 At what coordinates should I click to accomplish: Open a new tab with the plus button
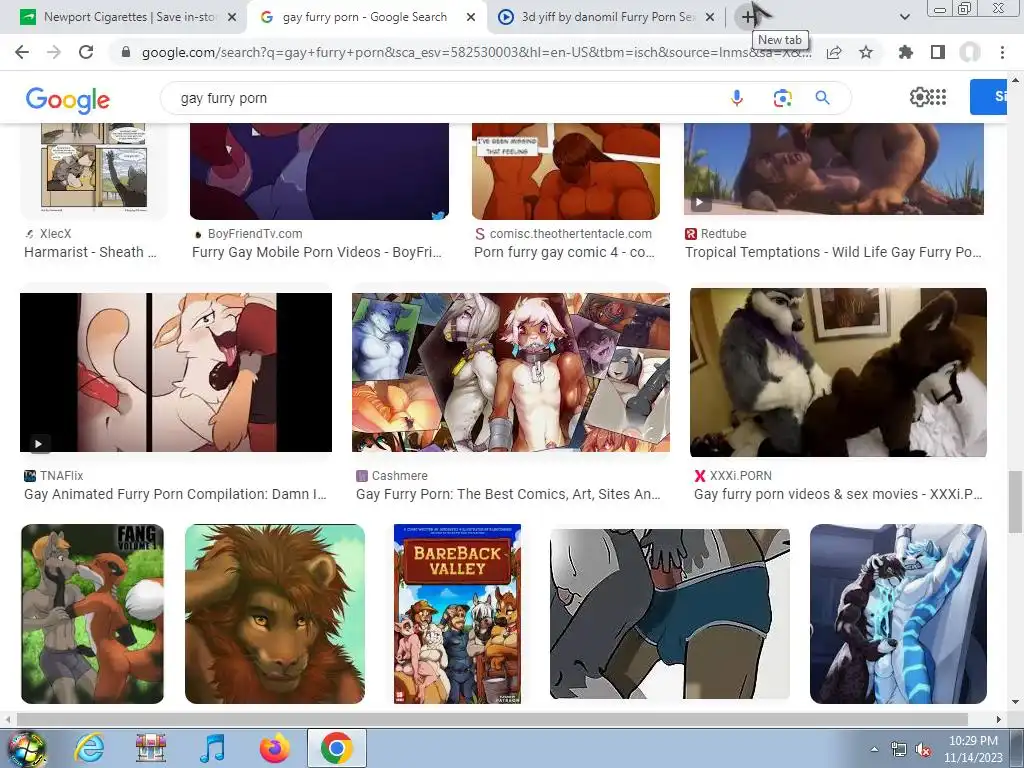click(748, 18)
